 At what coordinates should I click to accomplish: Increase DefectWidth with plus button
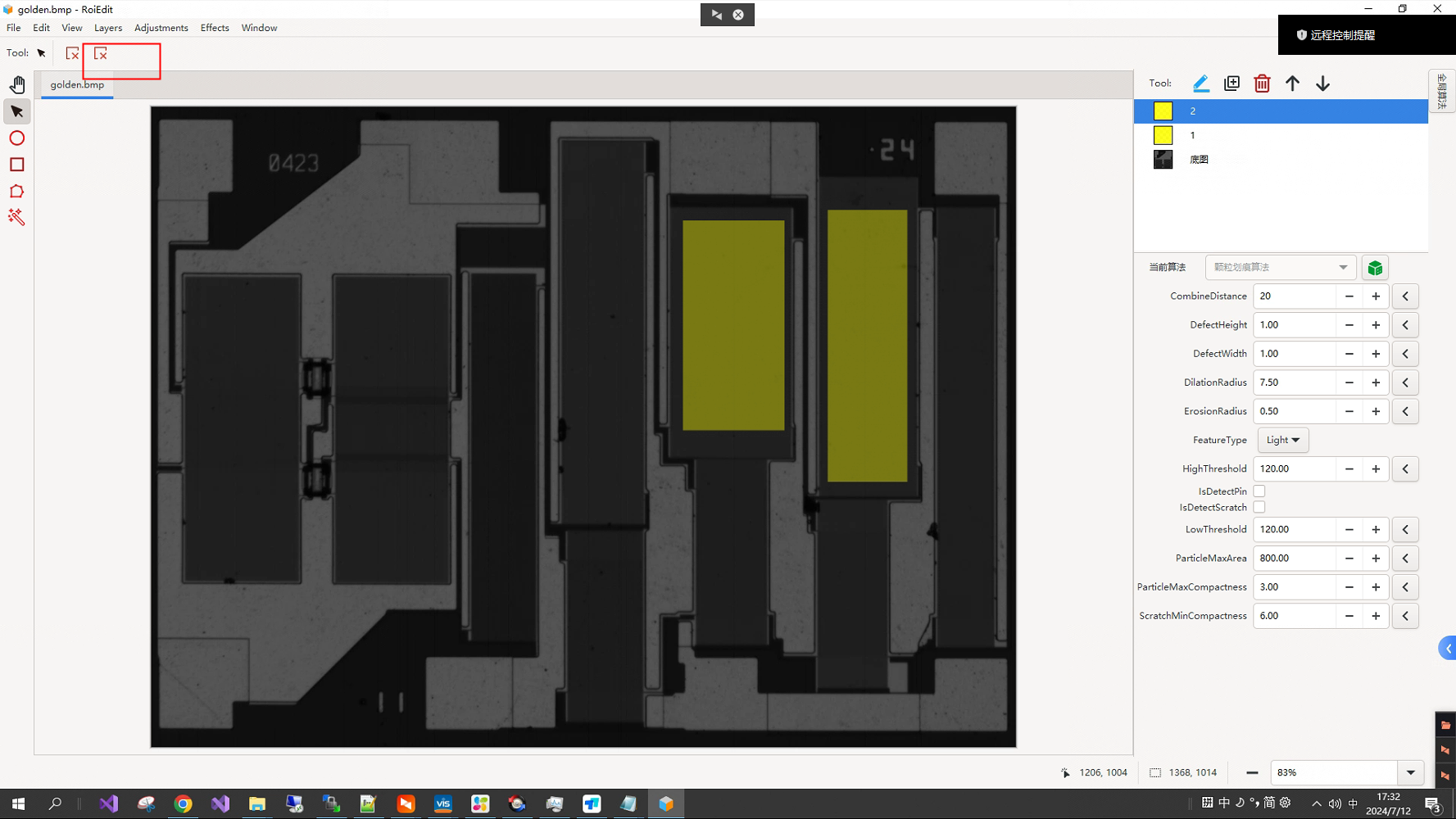coord(1376,354)
